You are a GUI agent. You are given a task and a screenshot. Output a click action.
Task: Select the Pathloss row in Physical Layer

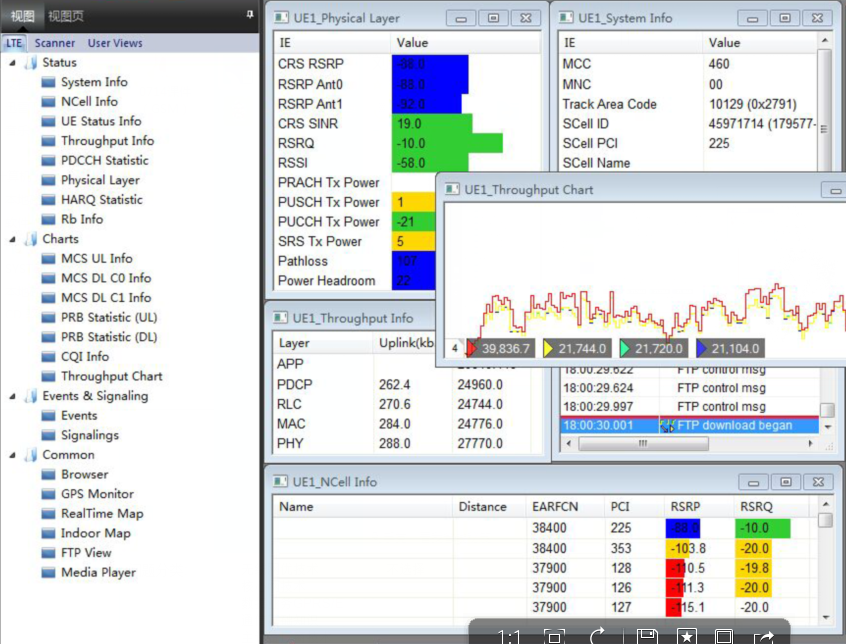click(x=356, y=261)
